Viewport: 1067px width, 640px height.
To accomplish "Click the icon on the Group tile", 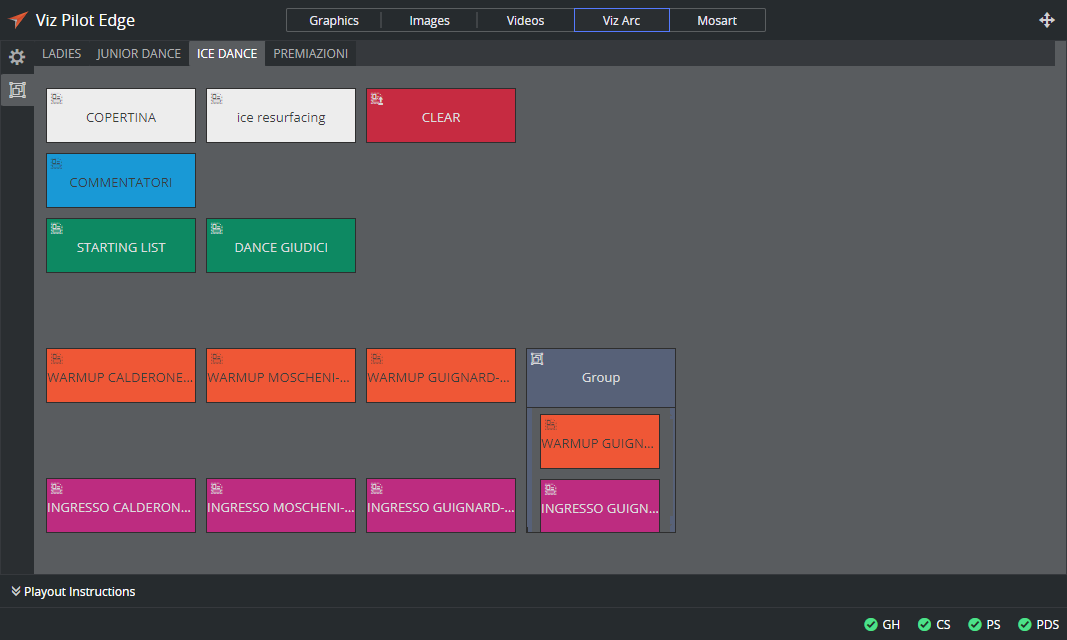I will 537,359.
